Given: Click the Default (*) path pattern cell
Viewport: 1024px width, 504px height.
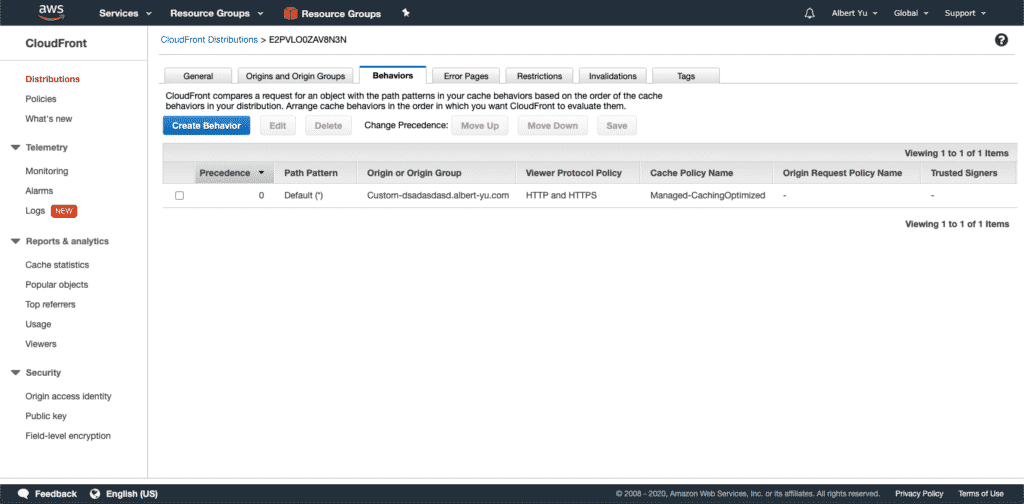Looking at the screenshot, I should [303, 195].
